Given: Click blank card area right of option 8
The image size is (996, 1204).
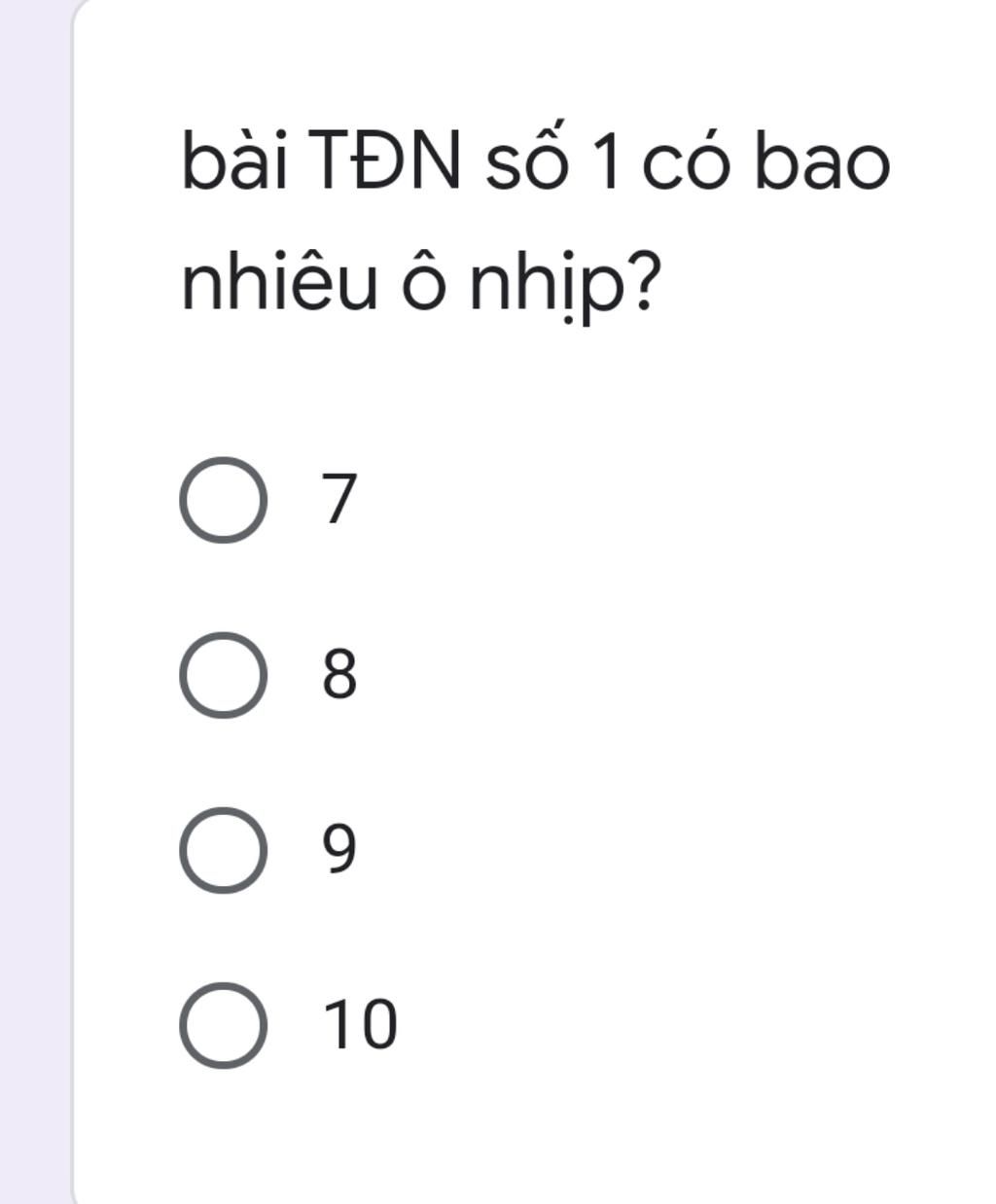Looking at the screenshot, I should (x=681, y=674).
